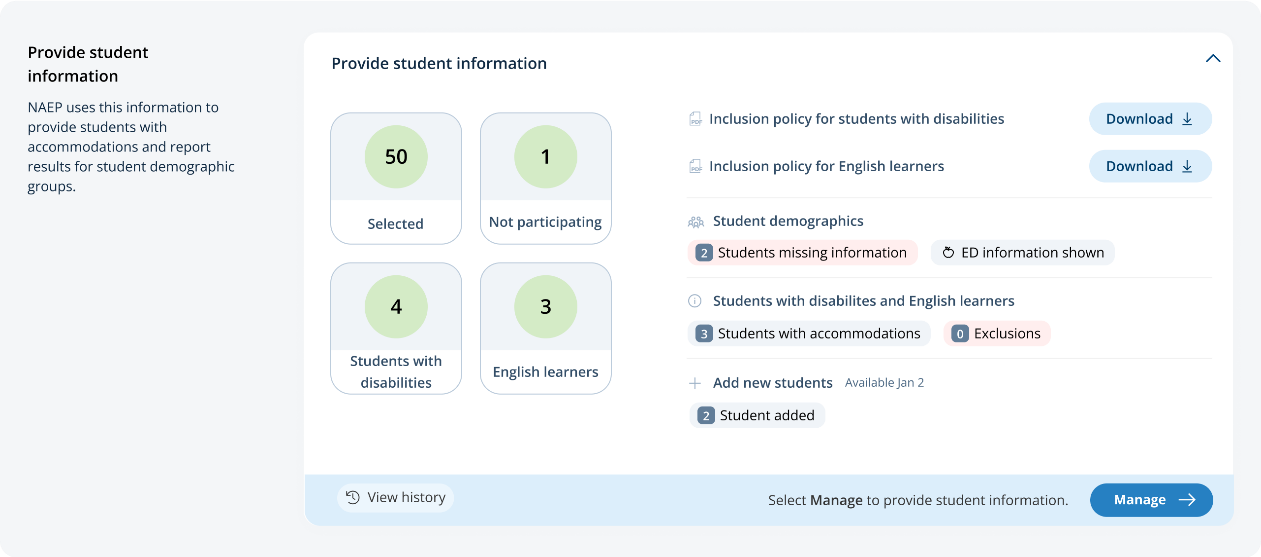
Task: Click the info icon beside Students with disabilities
Action: point(695,301)
